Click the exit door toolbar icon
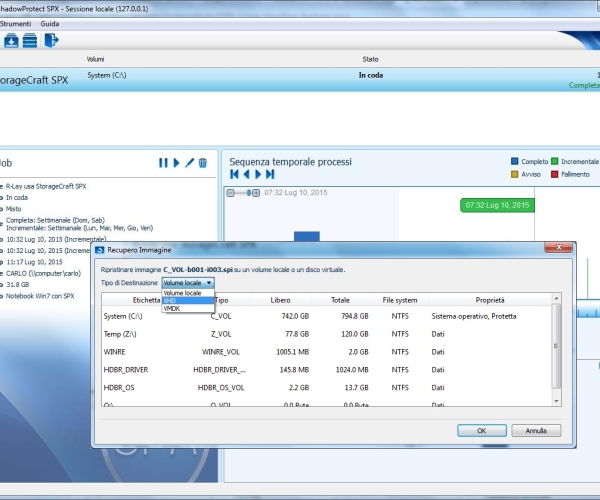Screen dimensions: 600x500 coord(51,40)
